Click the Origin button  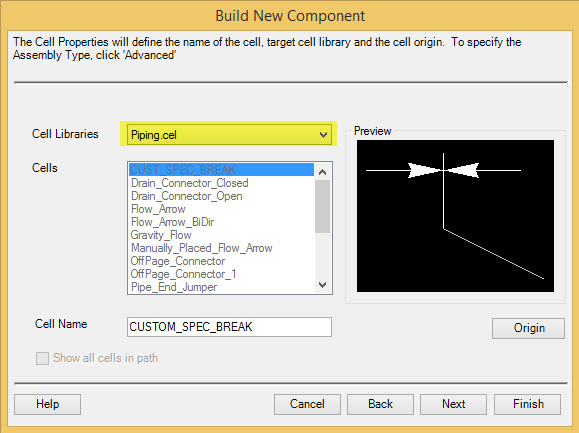pyautogui.click(x=528, y=328)
